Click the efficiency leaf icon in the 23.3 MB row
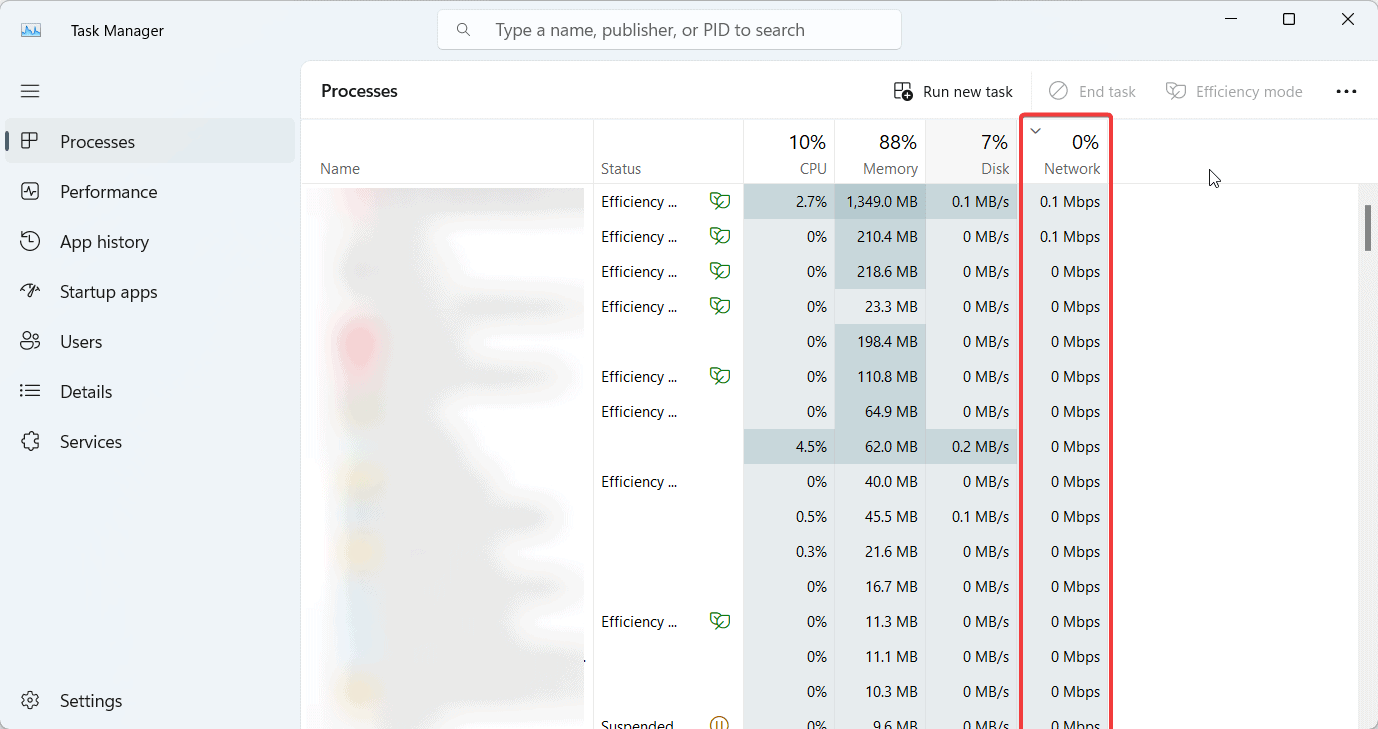 pos(719,306)
